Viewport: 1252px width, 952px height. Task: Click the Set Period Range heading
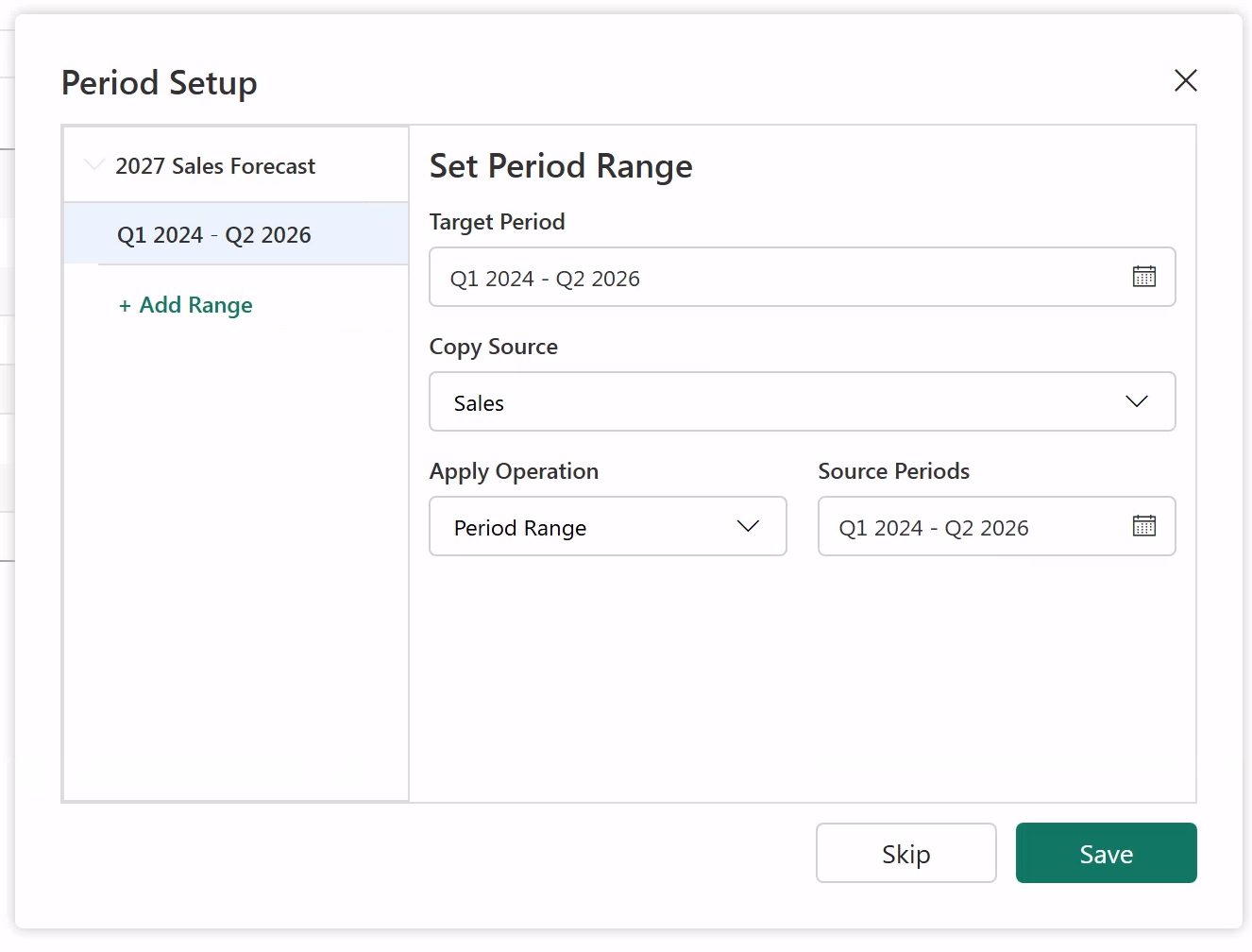561,166
